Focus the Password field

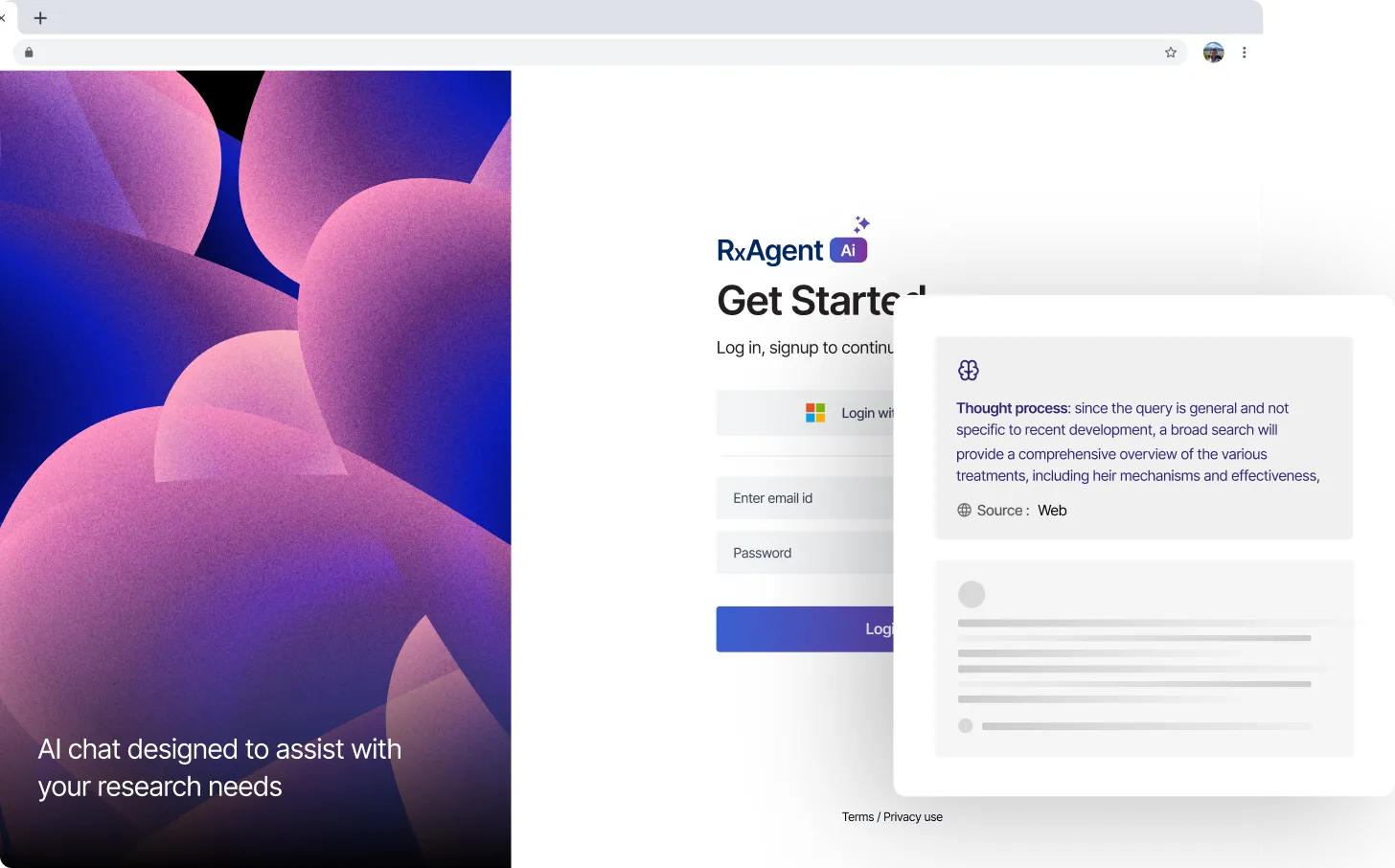pyautogui.click(x=805, y=553)
